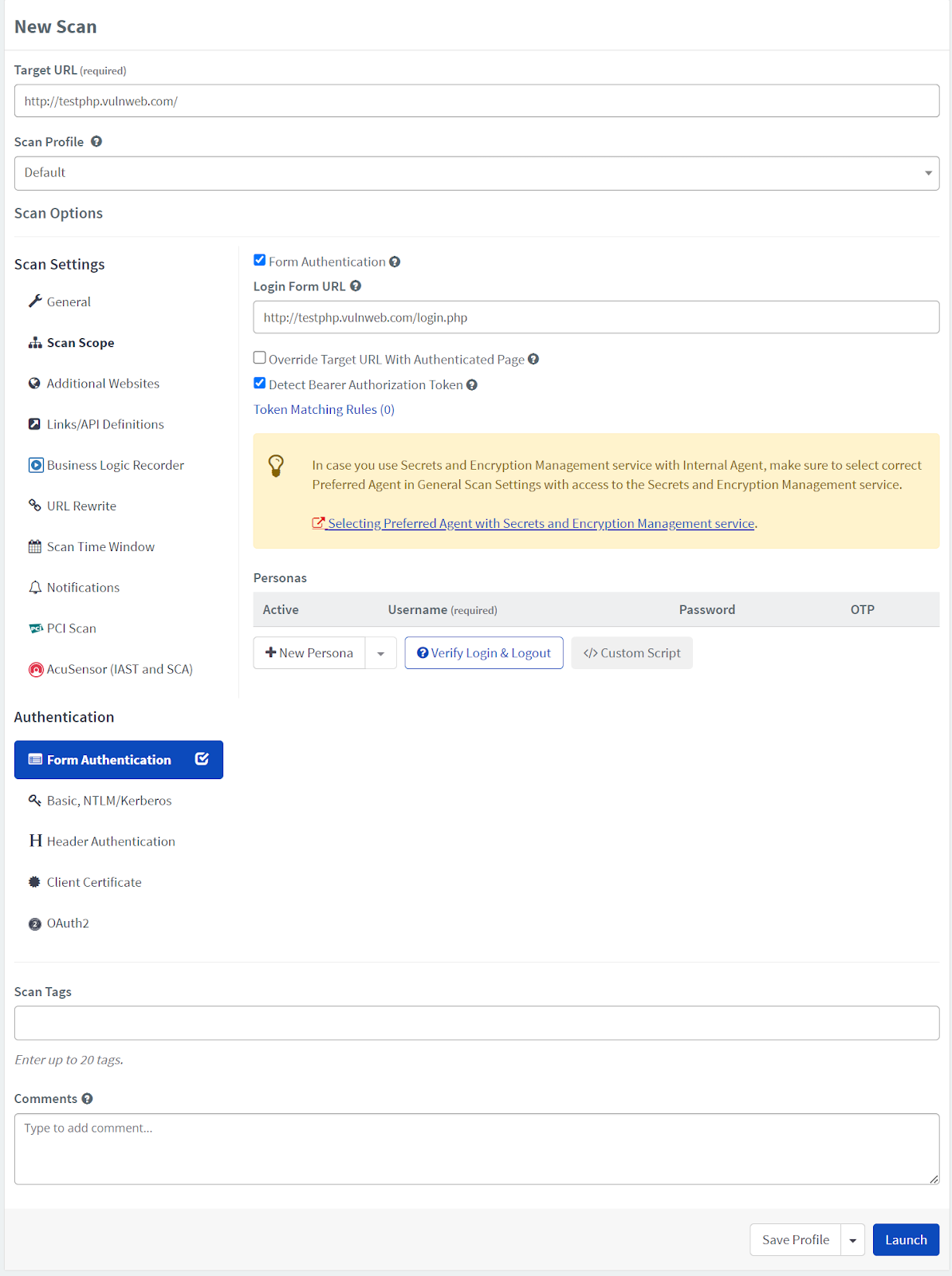Click the PCI Scan icon
This screenshot has width=952, height=1276.
pos(36,628)
